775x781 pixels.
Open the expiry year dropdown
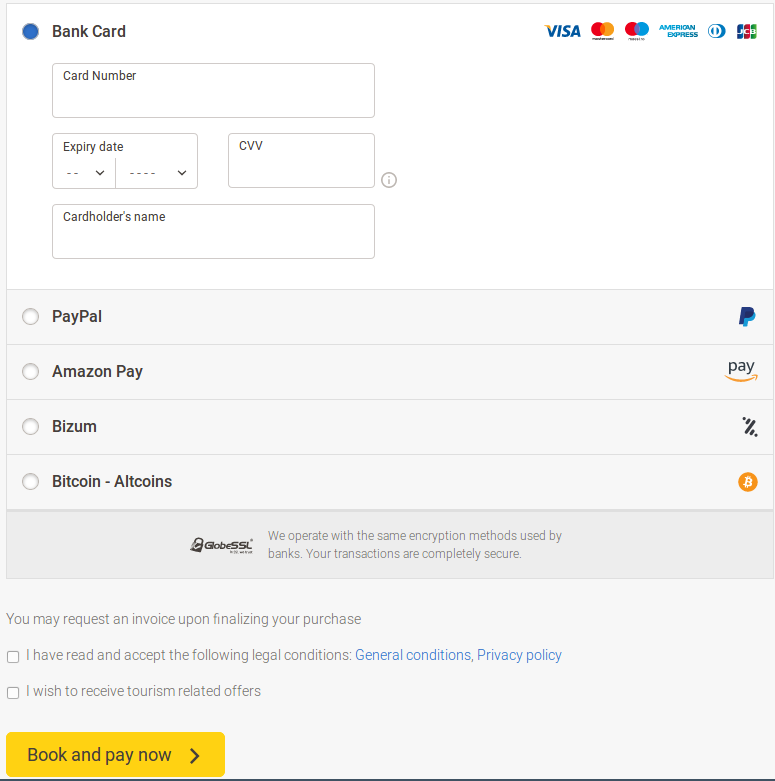tap(157, 173)
